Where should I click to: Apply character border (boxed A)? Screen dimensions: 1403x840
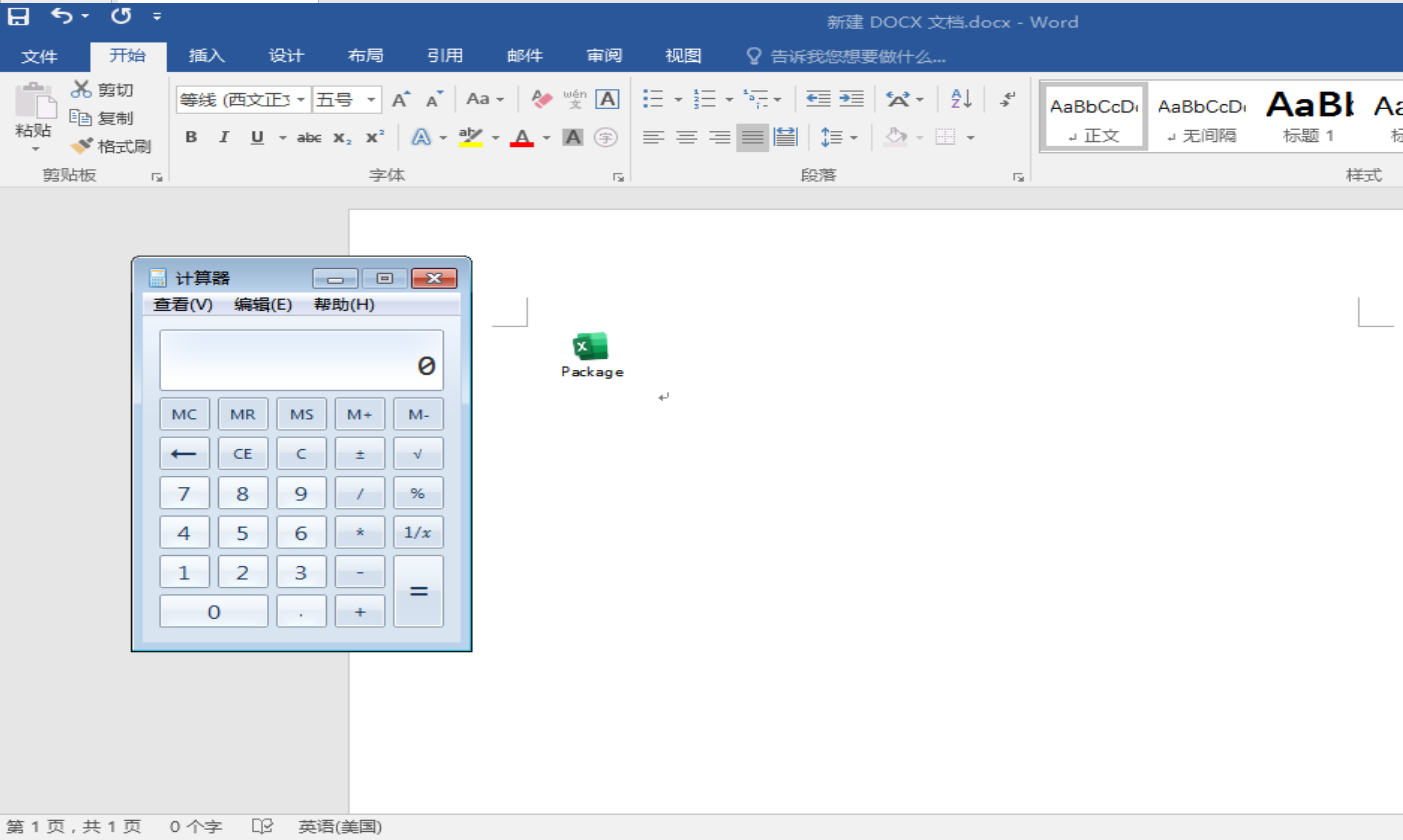(x=607, y=99)
